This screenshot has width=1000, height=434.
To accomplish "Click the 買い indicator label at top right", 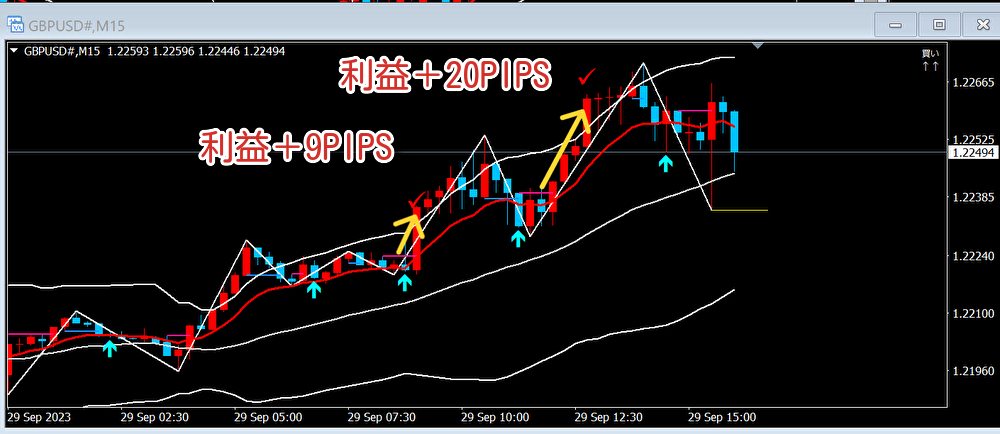I will (930, 55).
